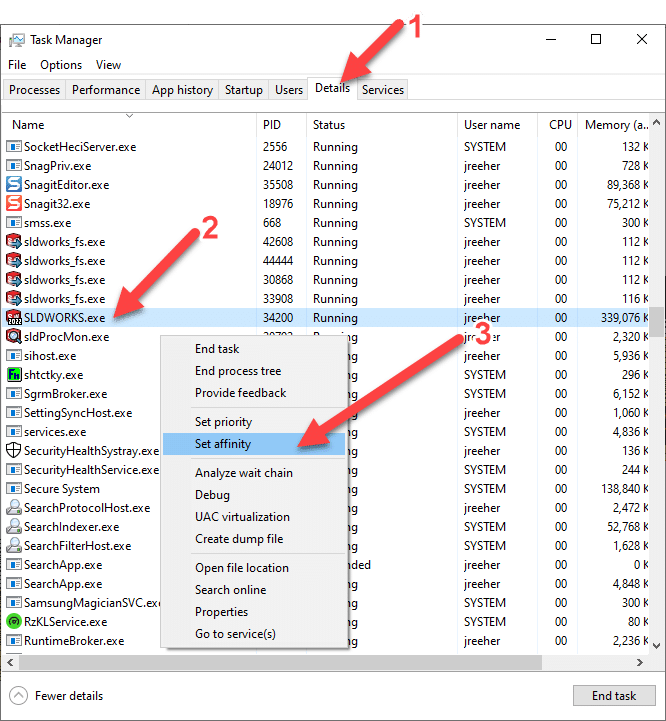Select the services.exe process row

tap(326, 431)
